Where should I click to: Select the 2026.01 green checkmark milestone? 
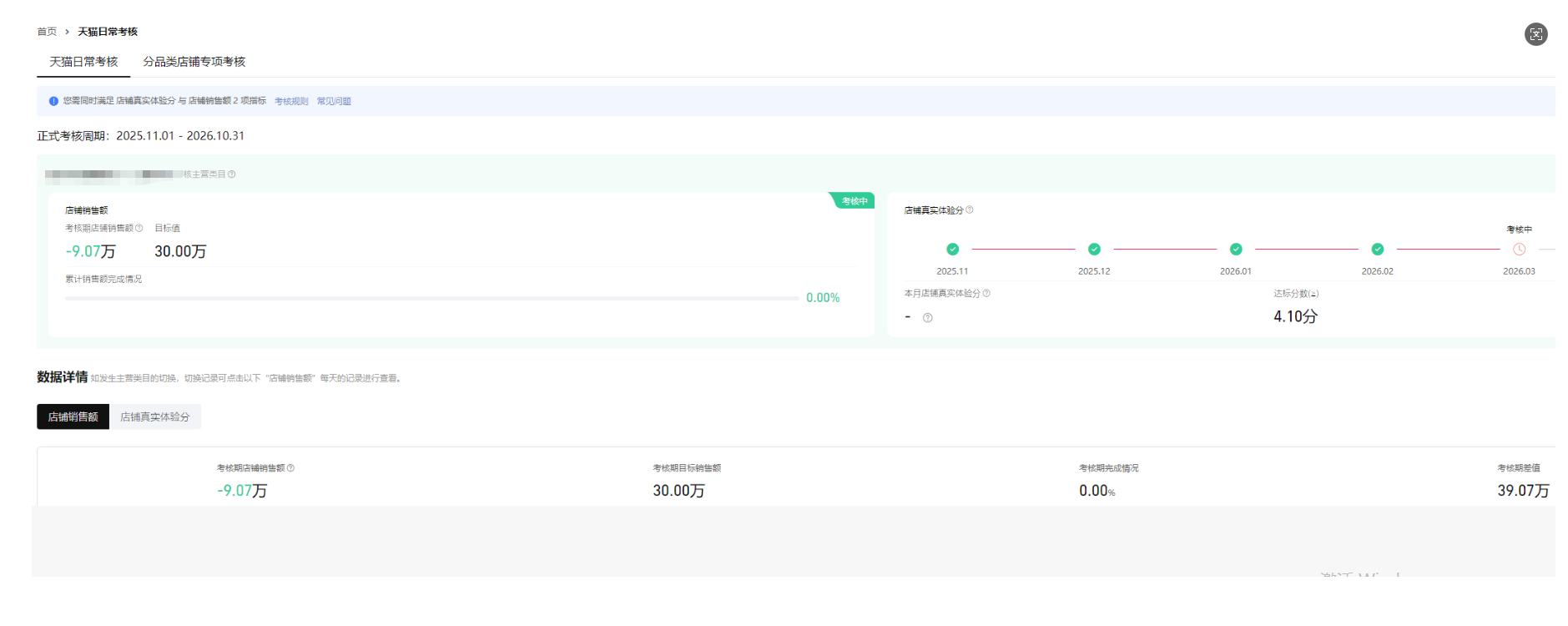pyautogui.click(x=1236, y=249)
